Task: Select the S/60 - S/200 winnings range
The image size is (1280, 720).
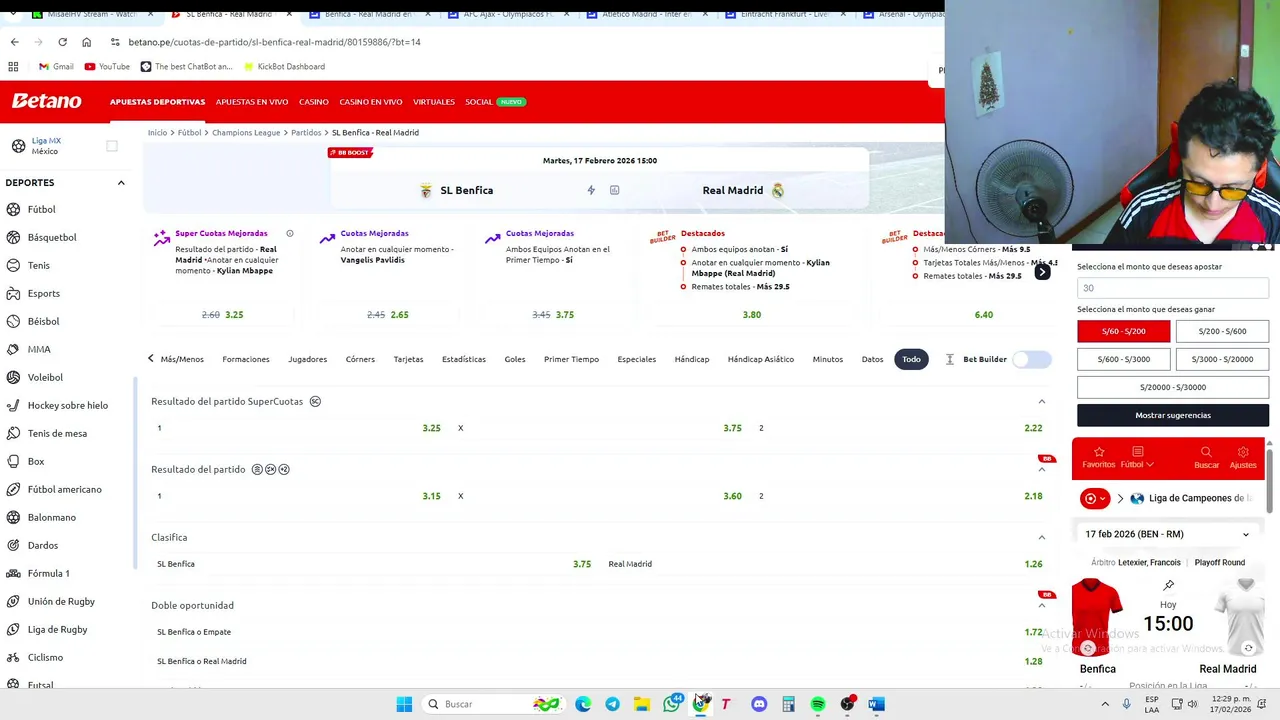Action: [x=1123, y=331]
